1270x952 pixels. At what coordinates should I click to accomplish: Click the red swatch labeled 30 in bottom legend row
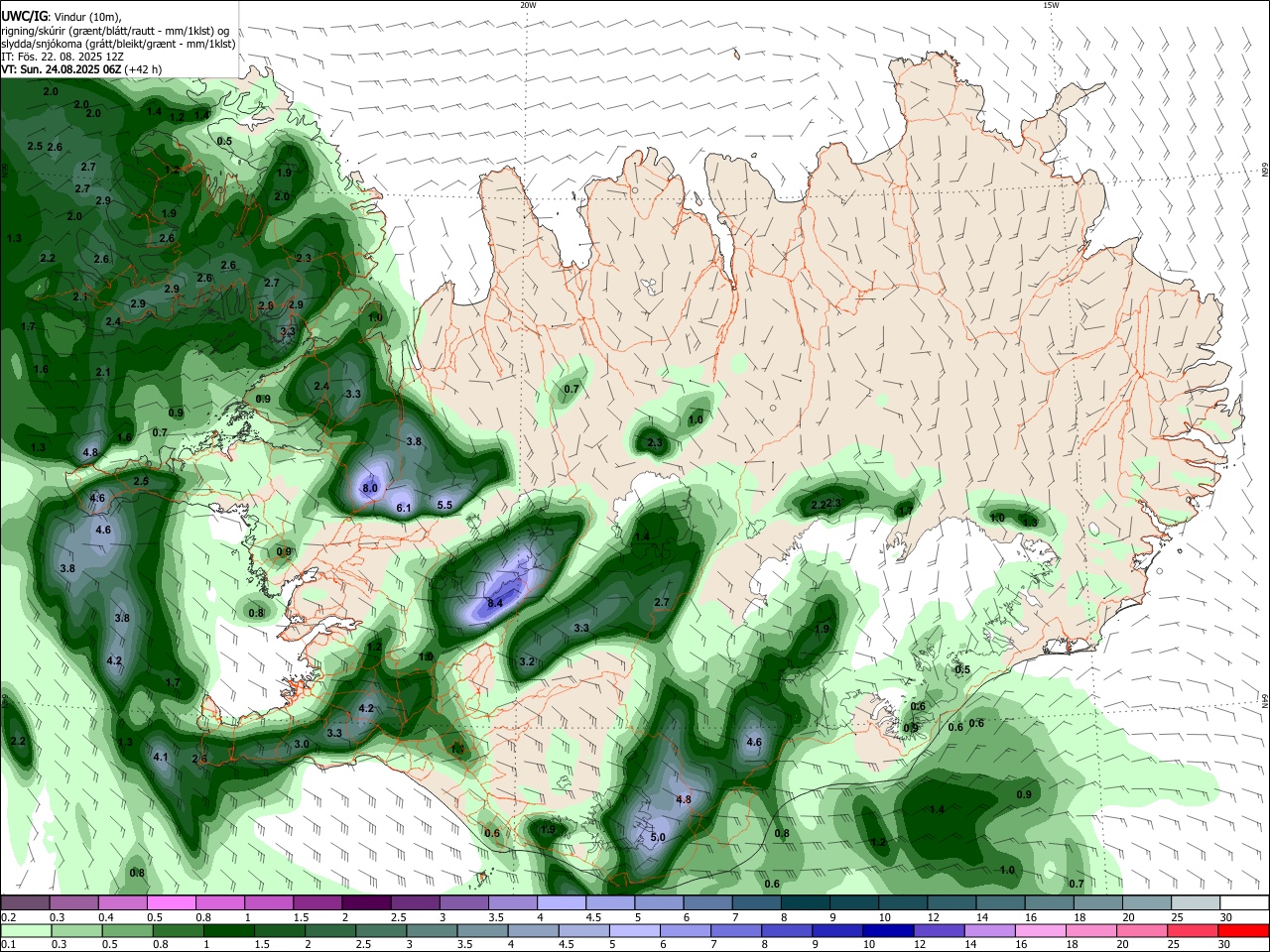[1243, 930]
